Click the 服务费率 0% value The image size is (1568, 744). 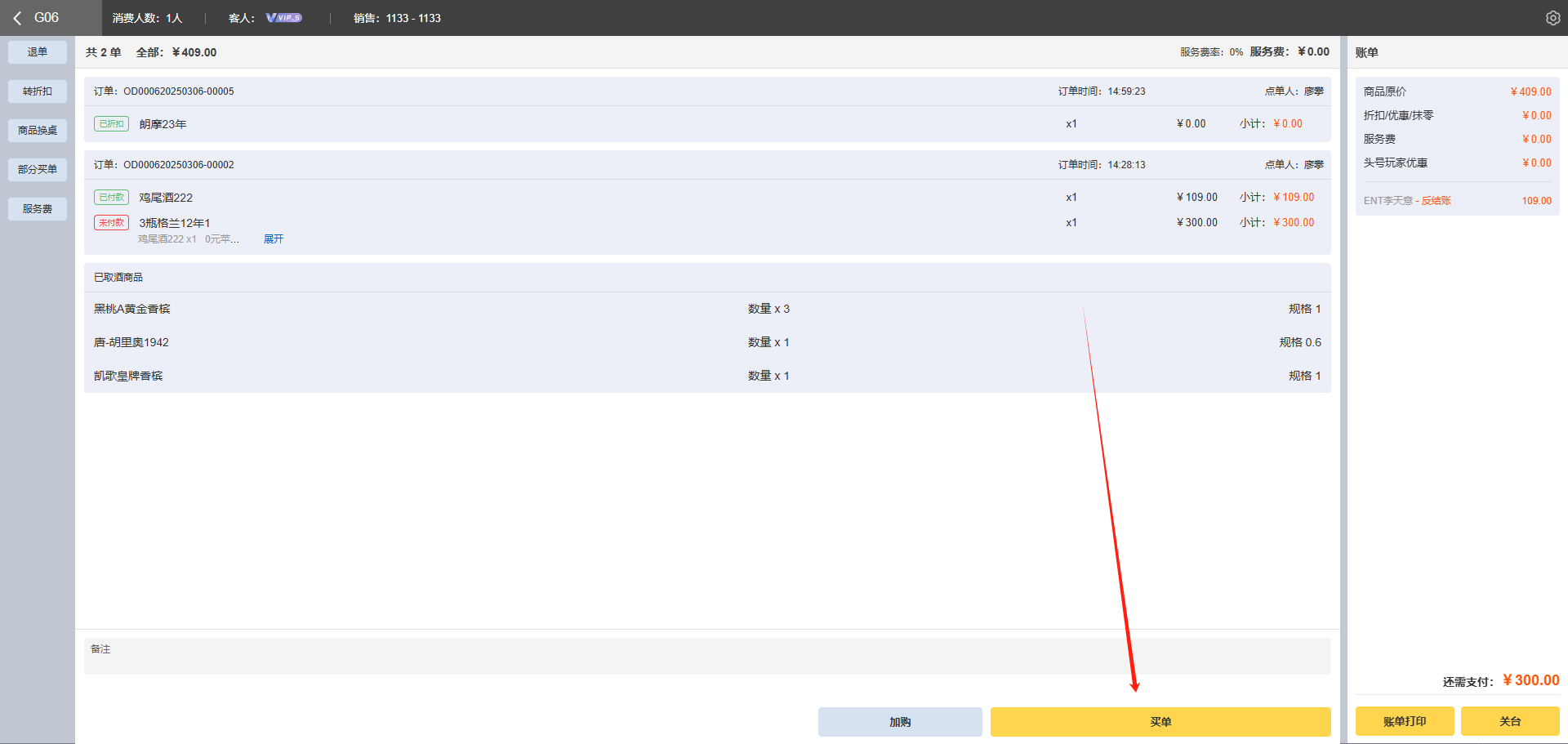click(1211, 52)
